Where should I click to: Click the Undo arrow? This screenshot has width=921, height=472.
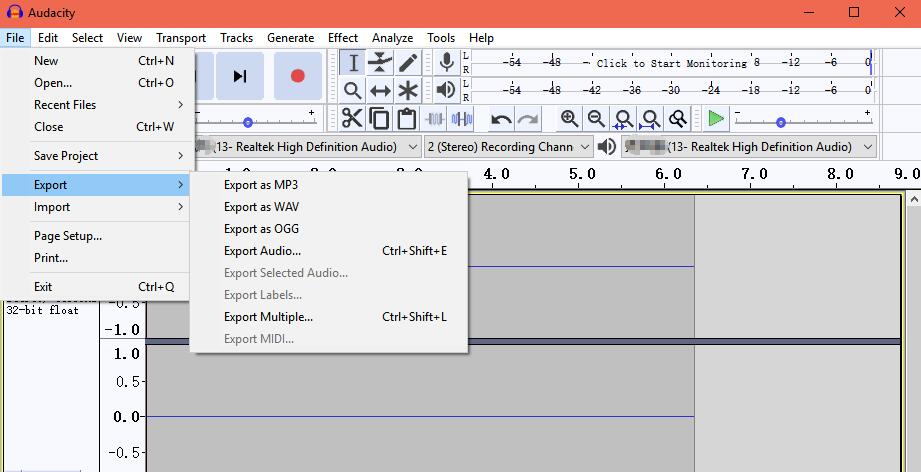[500, 119]
